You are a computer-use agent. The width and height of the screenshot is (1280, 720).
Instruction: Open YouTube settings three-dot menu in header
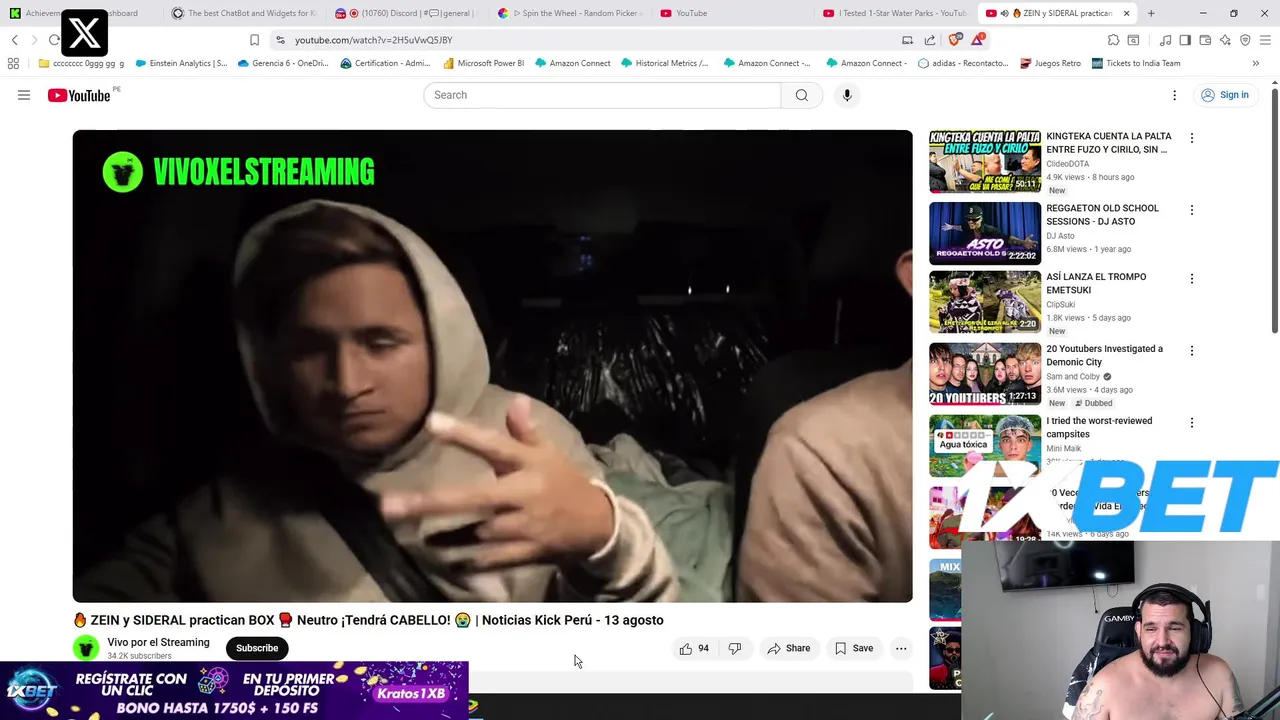[1175, 95]
